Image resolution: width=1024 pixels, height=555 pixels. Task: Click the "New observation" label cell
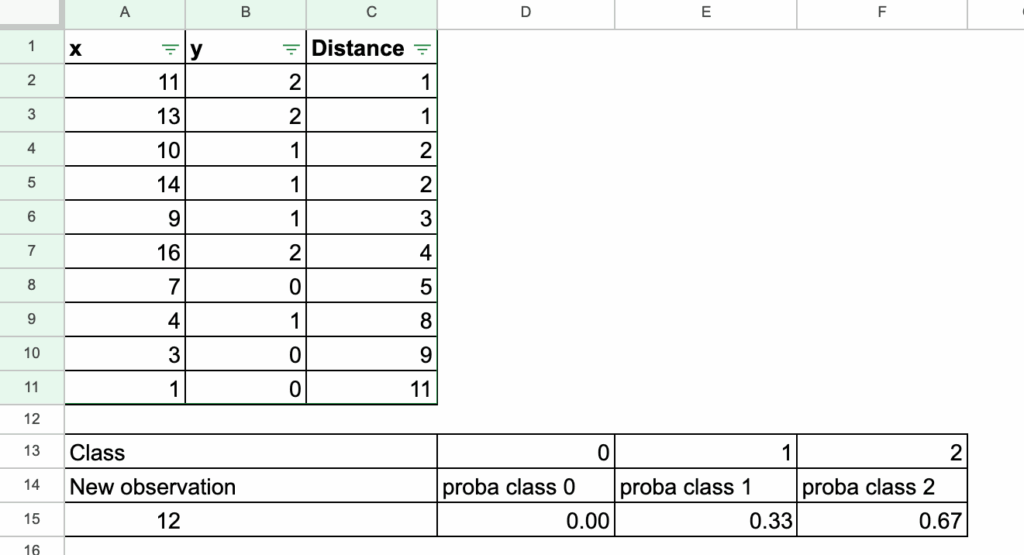tap(250, 487)
